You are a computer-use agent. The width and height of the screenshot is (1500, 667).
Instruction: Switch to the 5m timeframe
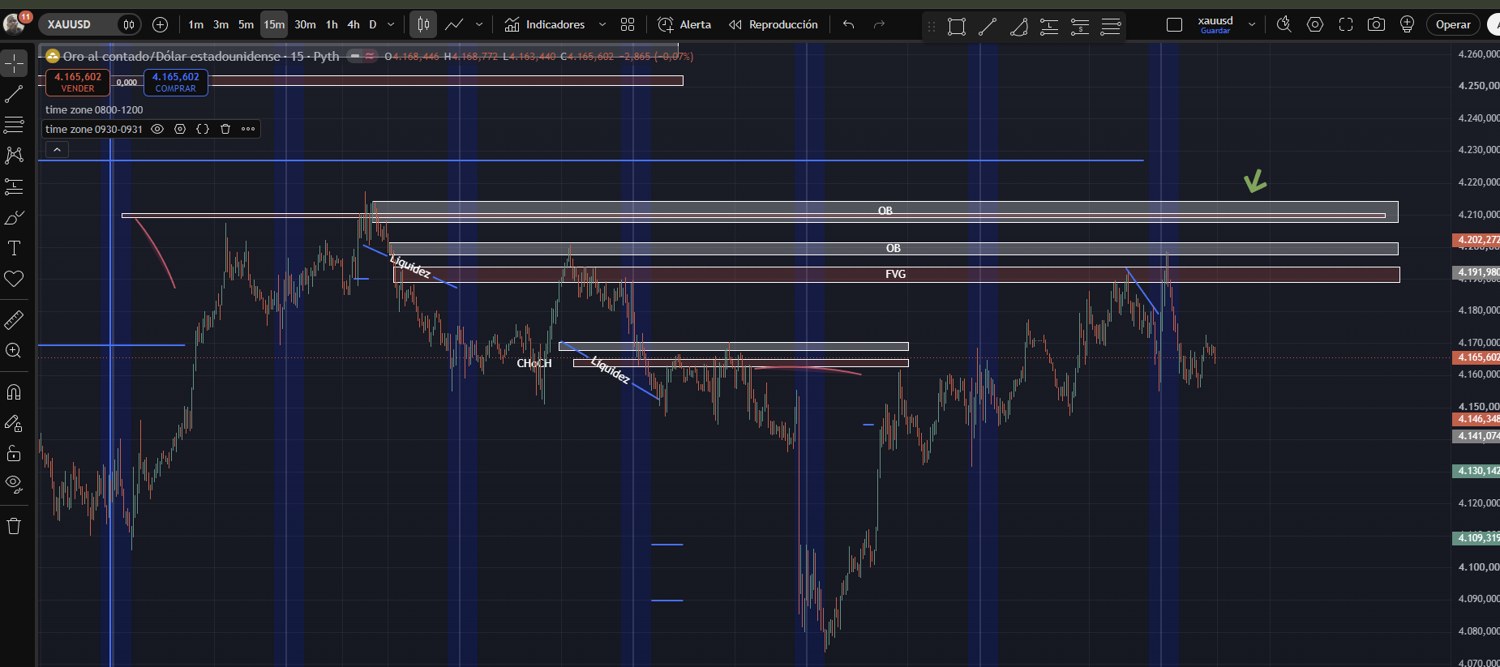pos(246,24)
